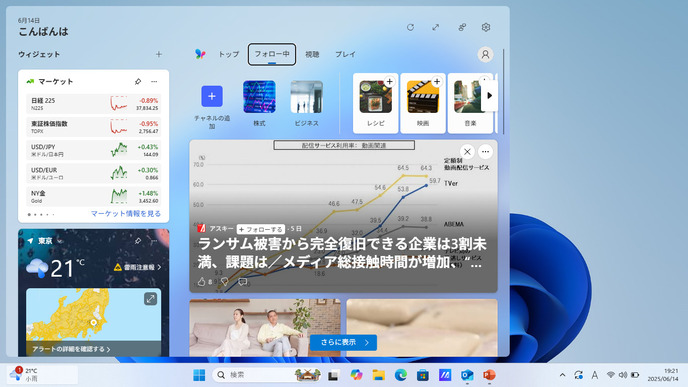Image resolution: width=688 pixels, height=387 pixels.
Task: Click マーケット情報を見る link
Action: point(125,214)
